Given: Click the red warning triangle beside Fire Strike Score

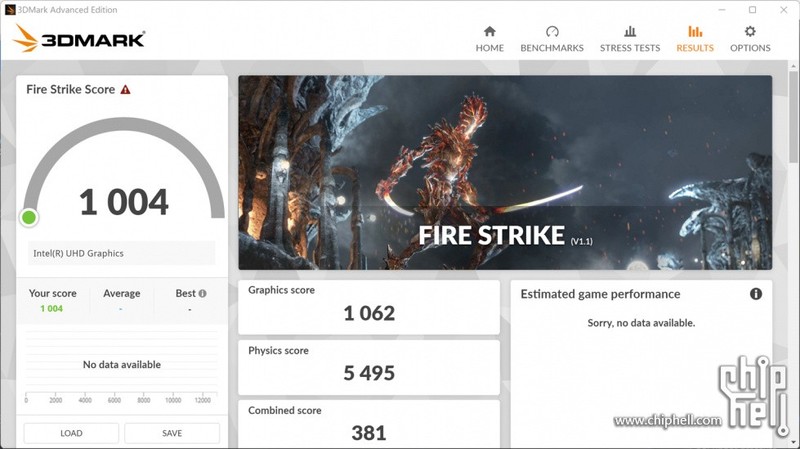Looking at the screenshot, I should pos(126,90).
